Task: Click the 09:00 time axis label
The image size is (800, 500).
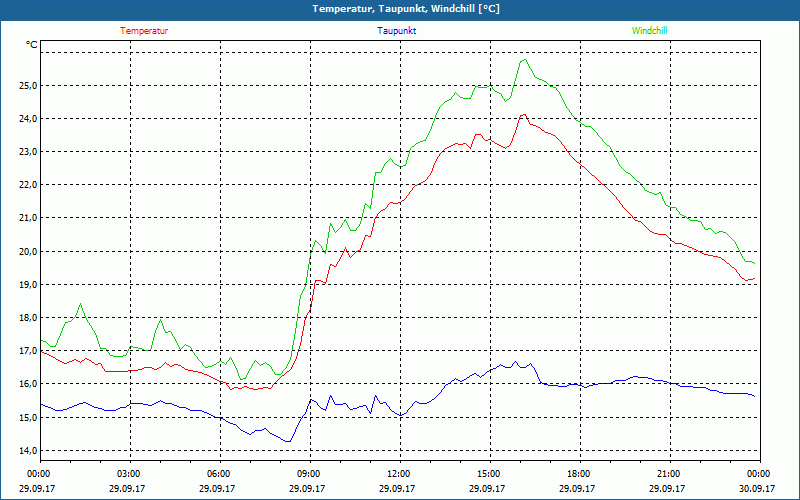Action: 307,474
